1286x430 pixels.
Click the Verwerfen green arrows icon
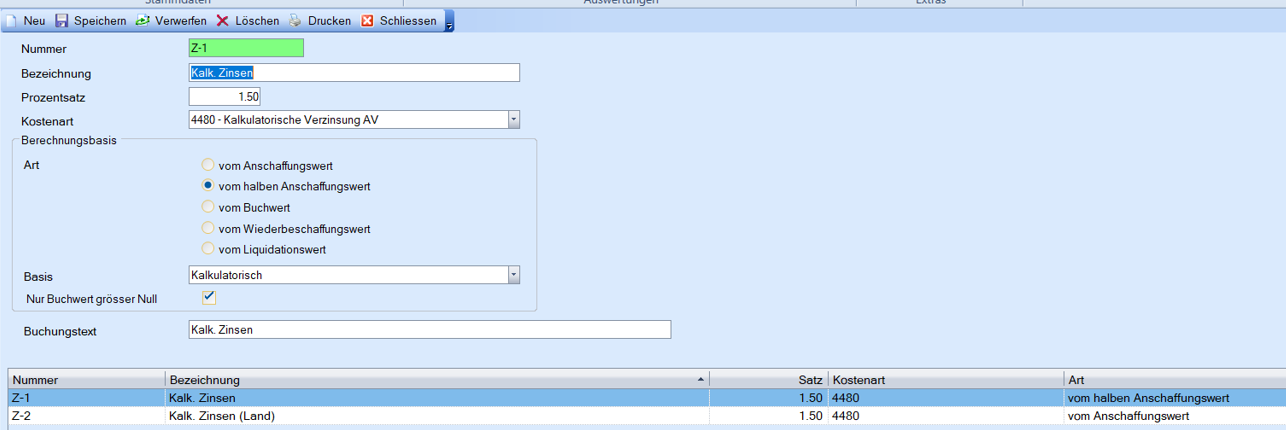tap(142, 21)
